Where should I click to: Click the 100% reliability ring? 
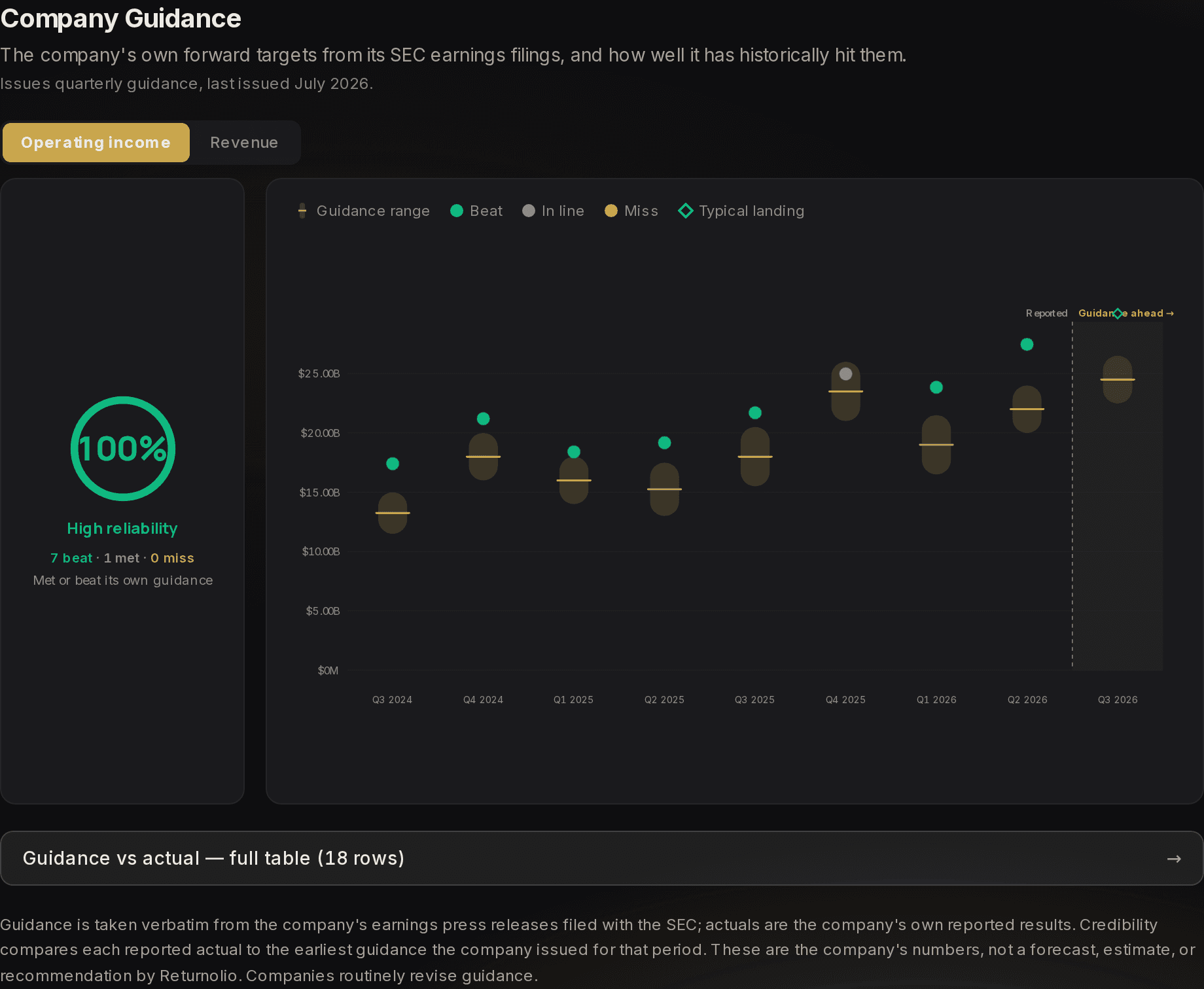(x=123, y=449)
